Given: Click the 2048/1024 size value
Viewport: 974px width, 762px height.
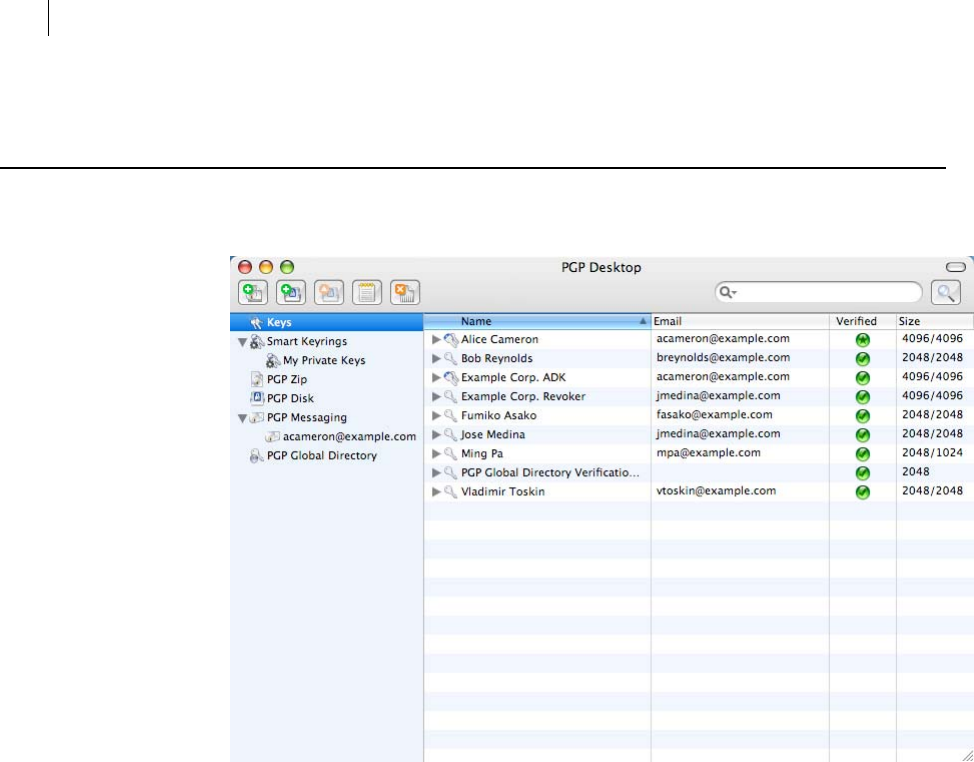Looking at the screenshot, I should pos(932,453).
